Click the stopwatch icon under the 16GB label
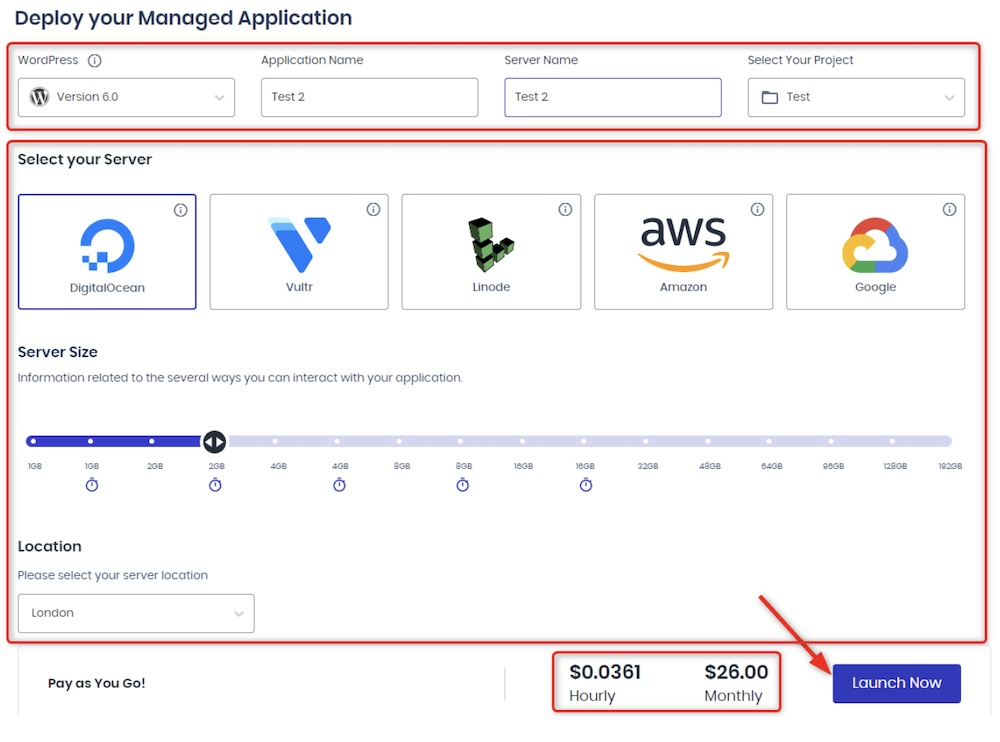 tap(585, 485)
